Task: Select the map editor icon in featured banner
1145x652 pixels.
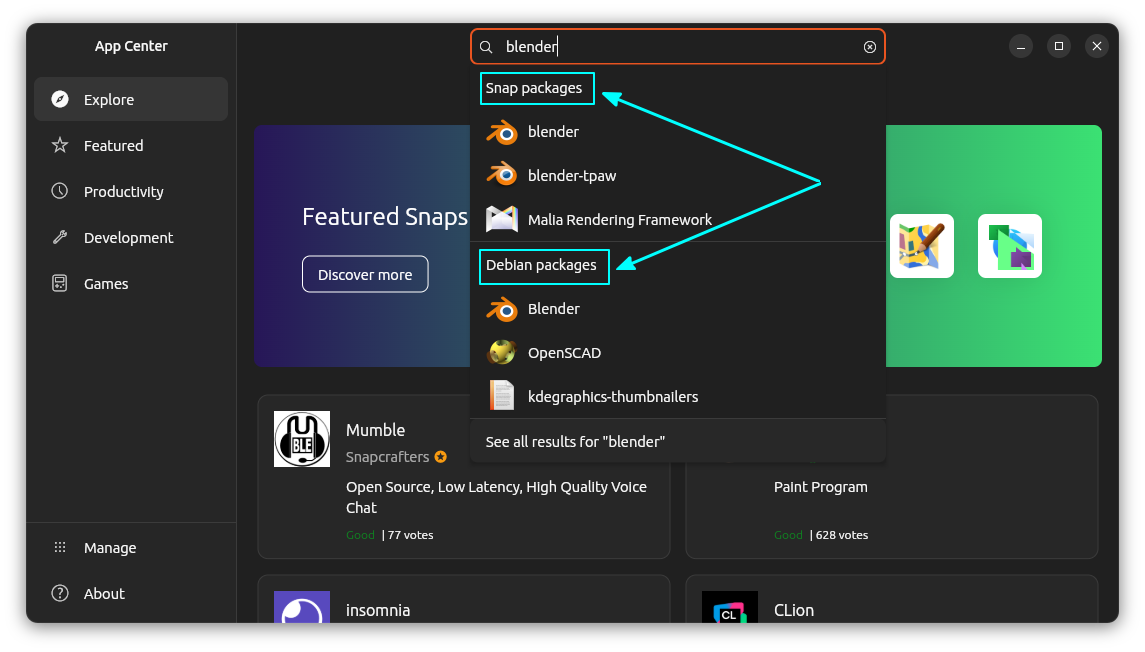Action: (921, 245)
